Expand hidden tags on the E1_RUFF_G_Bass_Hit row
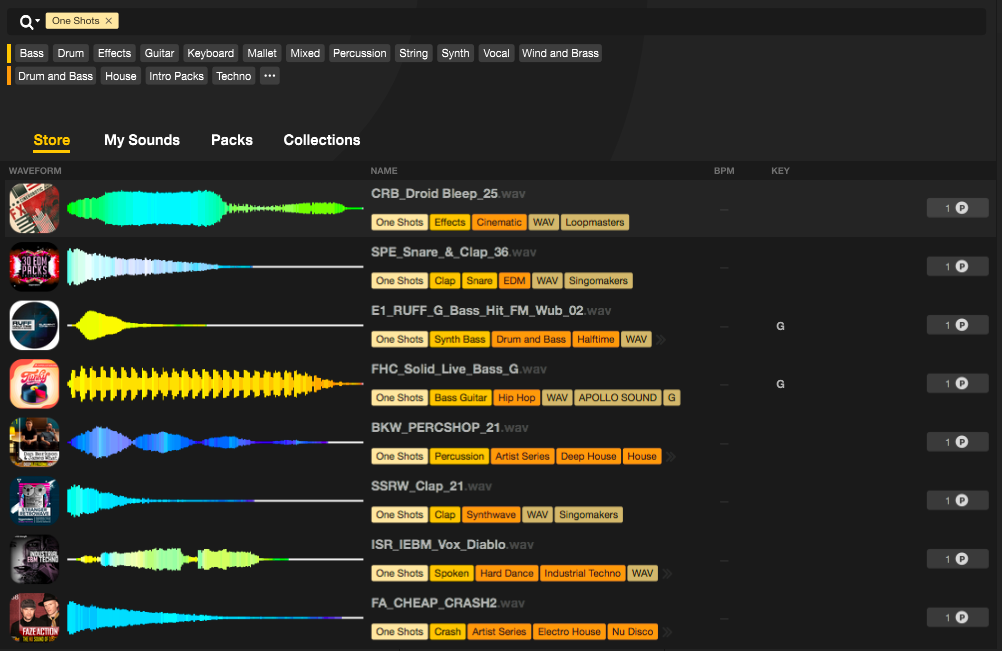The height and width of the screenshot is (651, 1002). pos(659,339)
